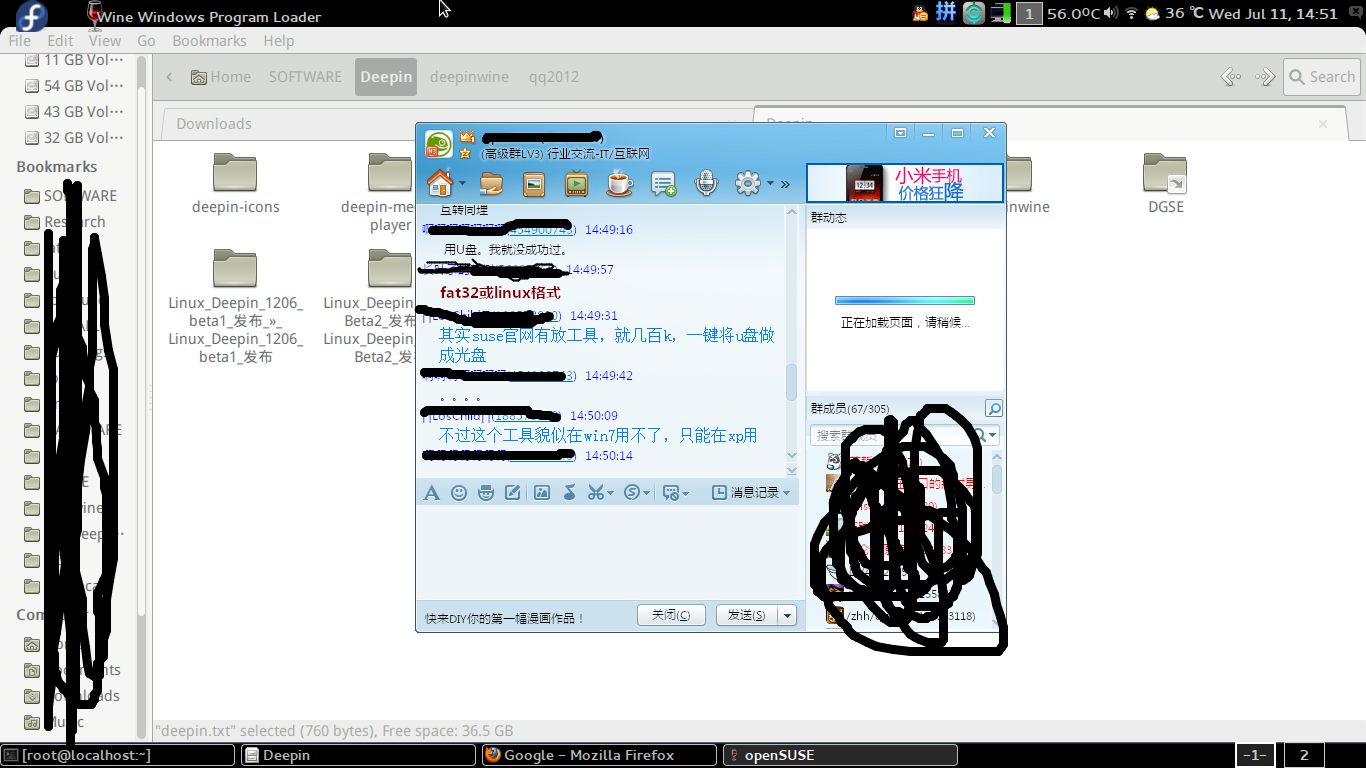The width and height of the screenshot is (1366, 768).
Task: Start group voice chat microphone icon
Action: coord(706,183)
